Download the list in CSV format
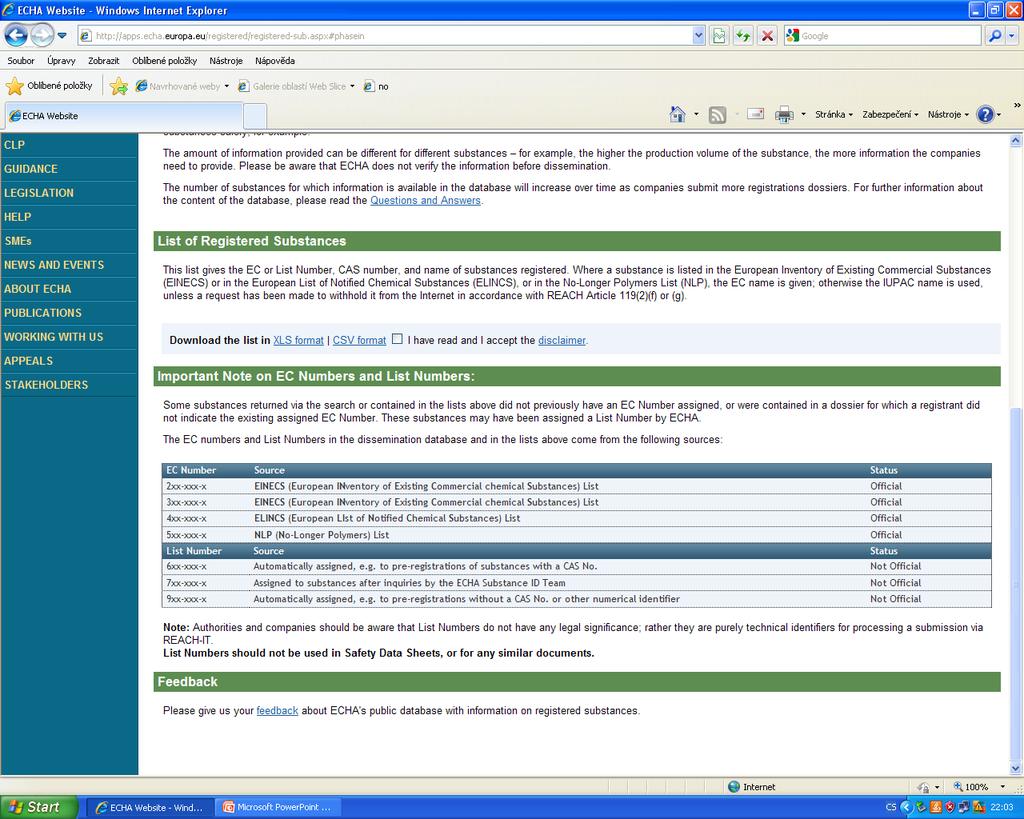1024x819 pixels. click(359, 340)
